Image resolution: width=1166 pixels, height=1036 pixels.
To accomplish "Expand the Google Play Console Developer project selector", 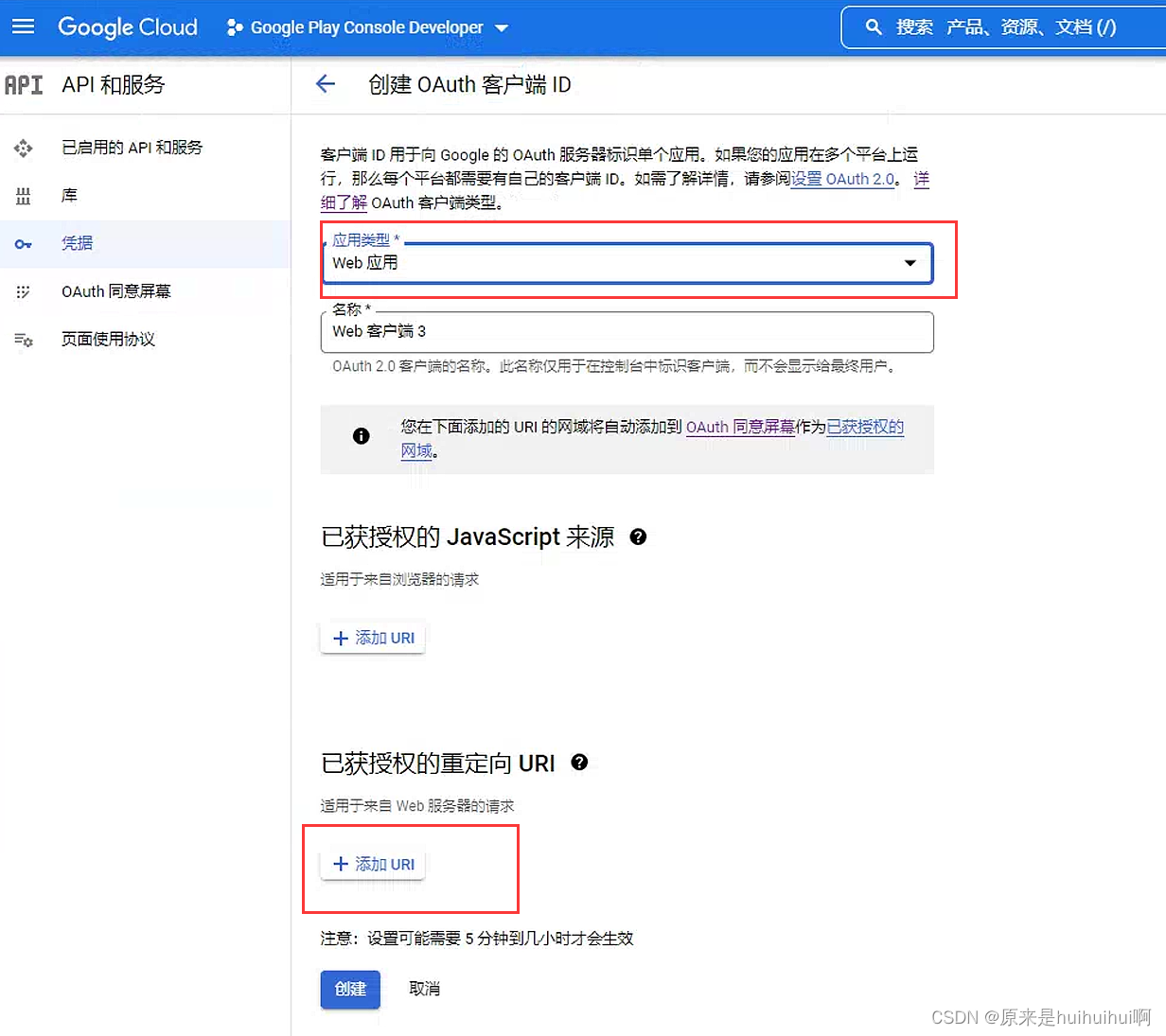I will [x=502, y=27].
